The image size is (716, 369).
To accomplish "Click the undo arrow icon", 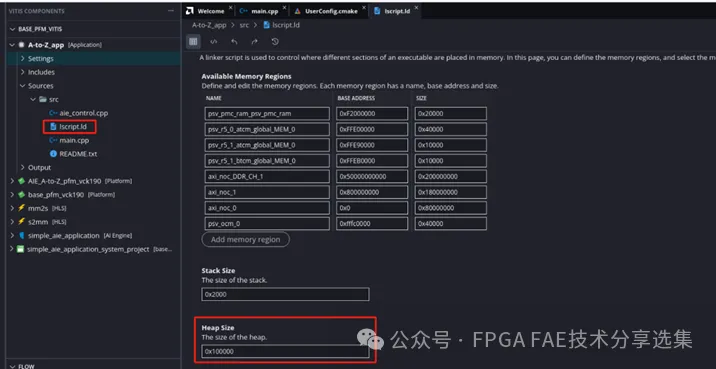I will point(234,42).
